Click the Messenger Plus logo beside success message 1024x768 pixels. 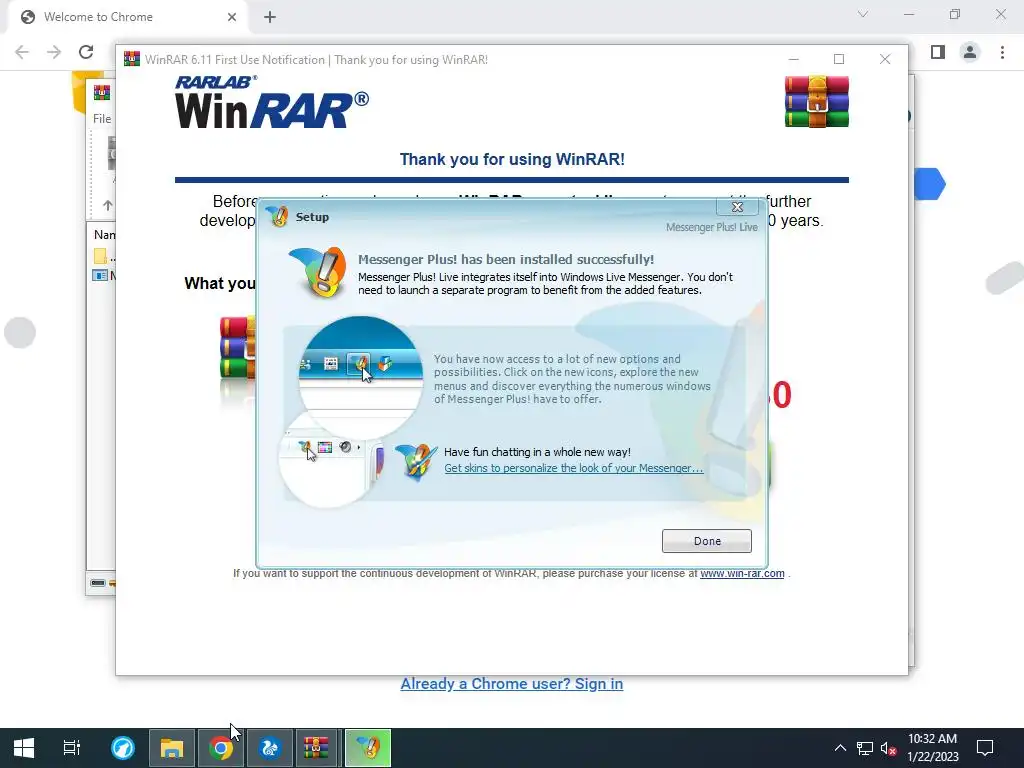[x=318, y=272]
